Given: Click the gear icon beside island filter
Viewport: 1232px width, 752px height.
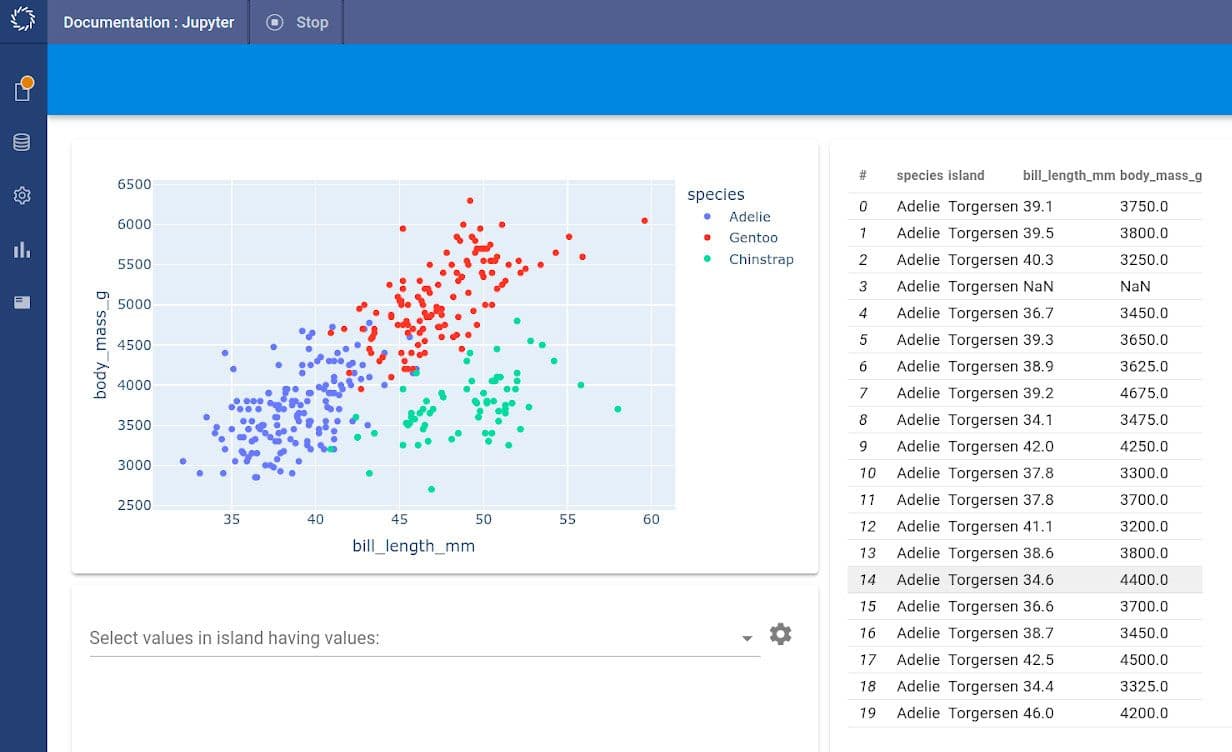Looking at the screenshot, I should click(x=780, y=634).
